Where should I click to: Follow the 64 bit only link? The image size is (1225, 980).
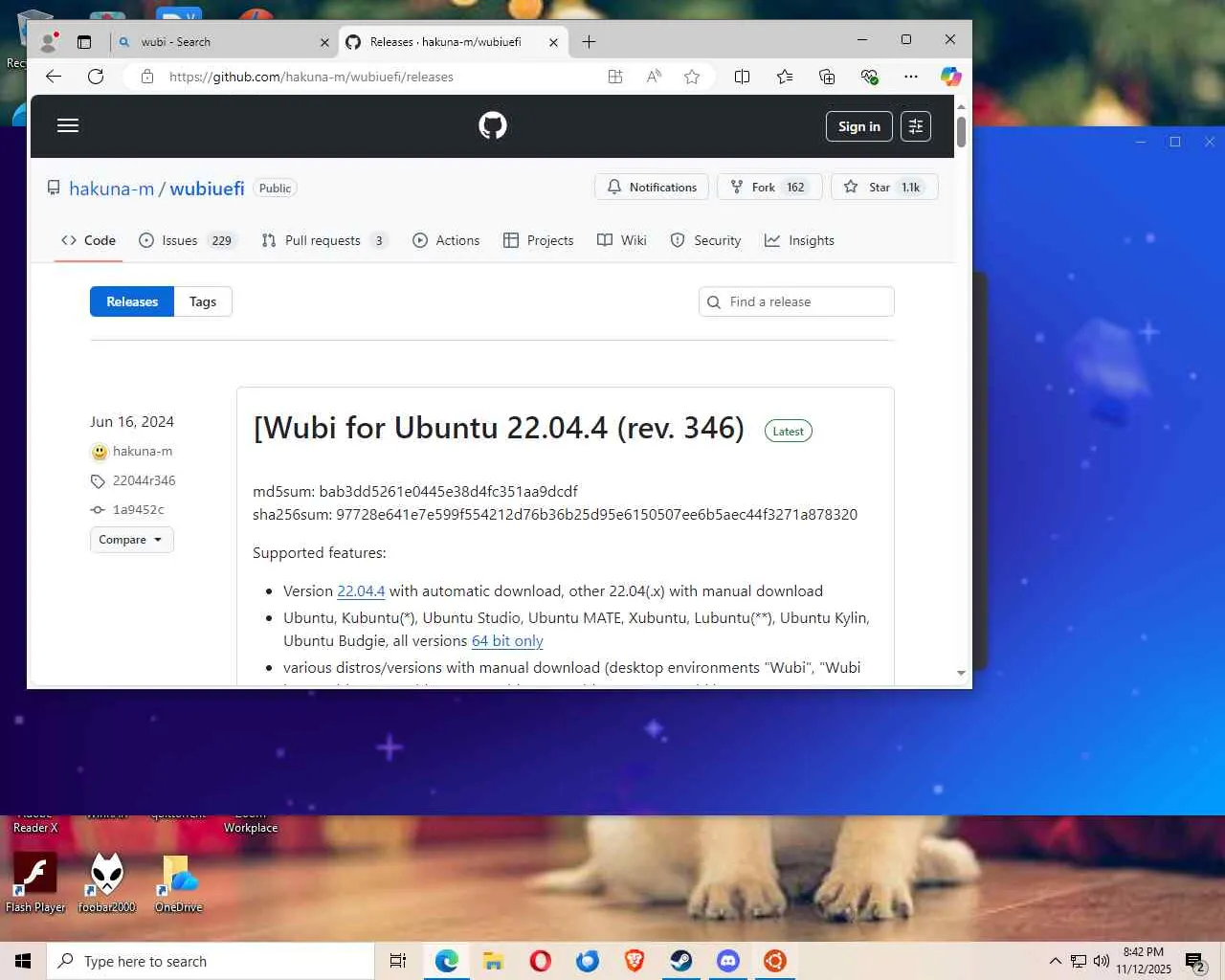(507, 641)
